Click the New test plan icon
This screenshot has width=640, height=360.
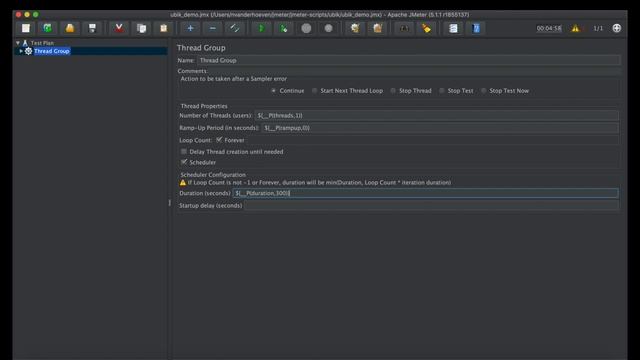pyautogui.click(x=26, y=28)
